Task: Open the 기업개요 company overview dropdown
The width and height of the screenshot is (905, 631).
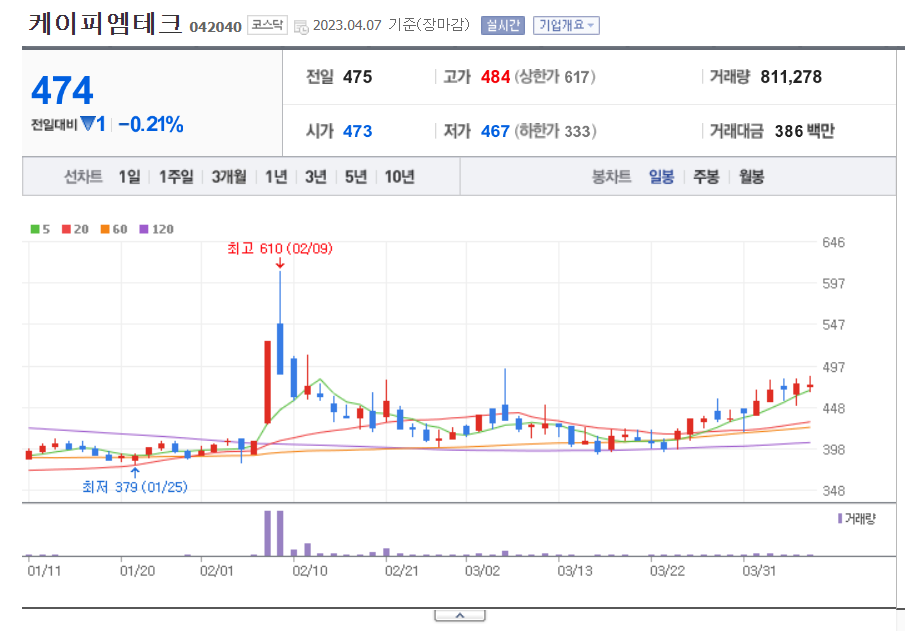Action: (566, 25)
